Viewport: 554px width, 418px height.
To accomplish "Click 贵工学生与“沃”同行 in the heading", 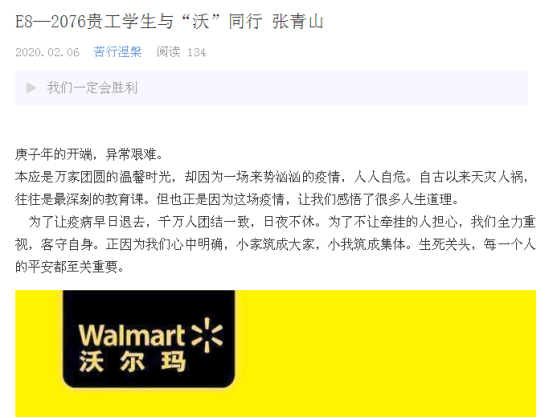I will coord(175,21).
